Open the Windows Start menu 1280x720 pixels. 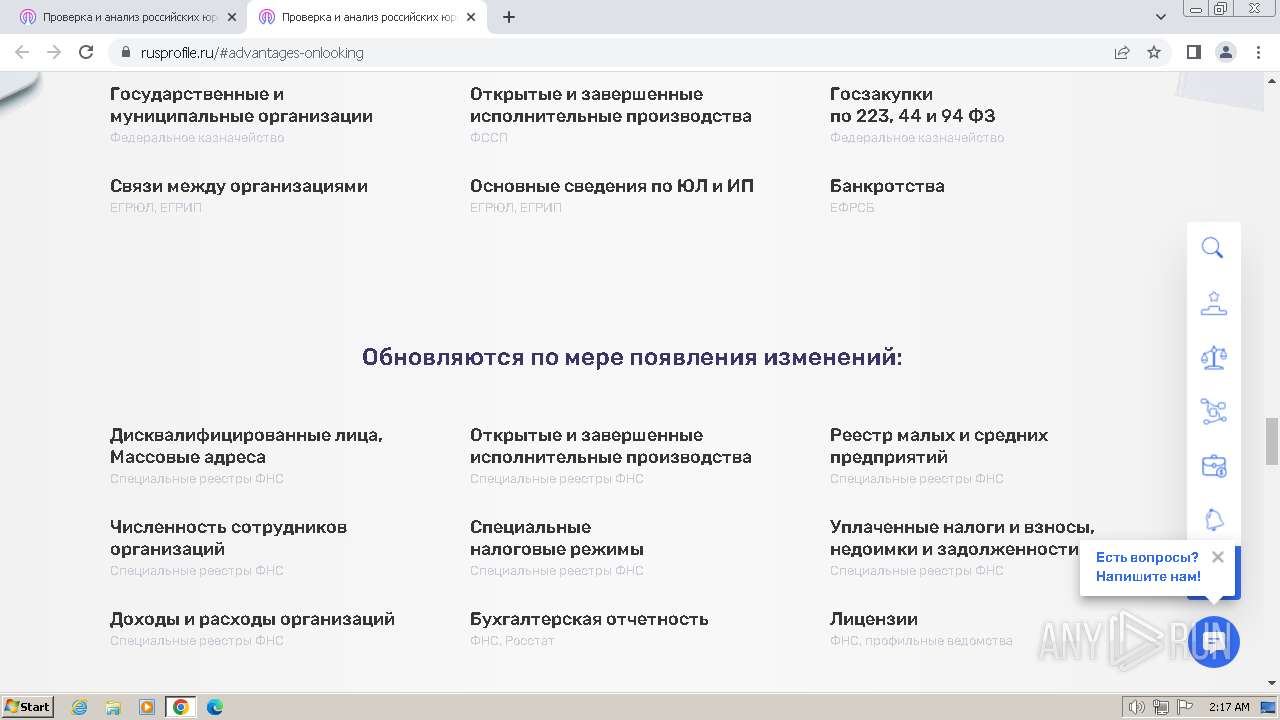(28, 706)
